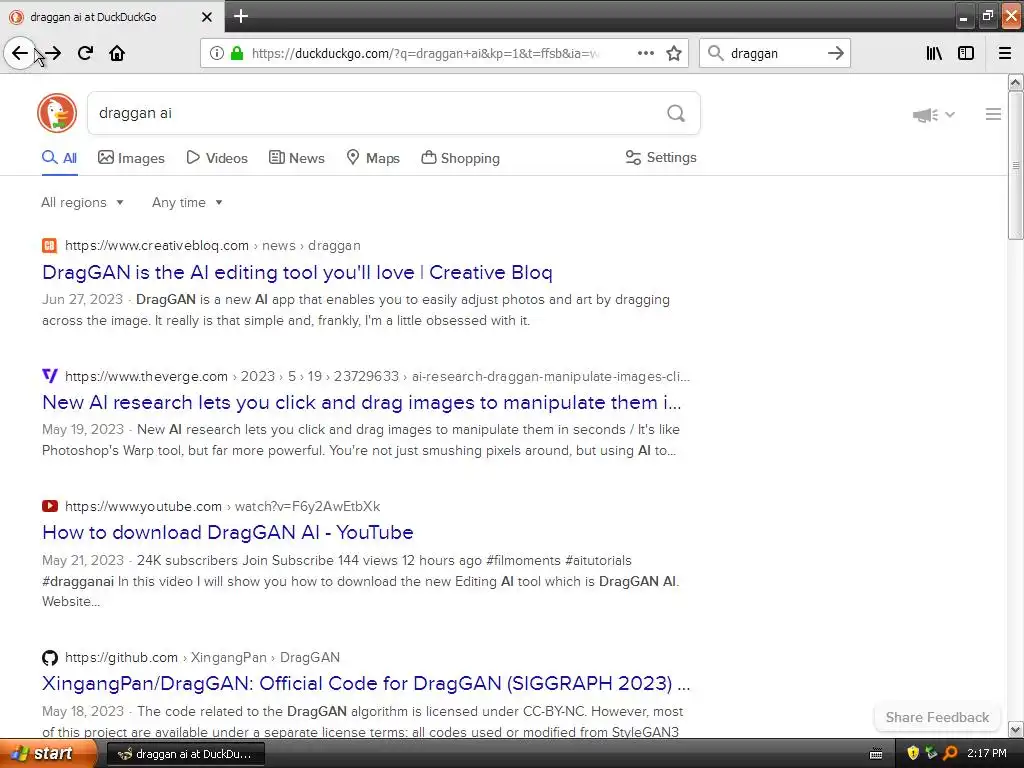Screen dimensions: 1024x768
Task: Click the creativebloq.com result URL
Action: point(213,246)
